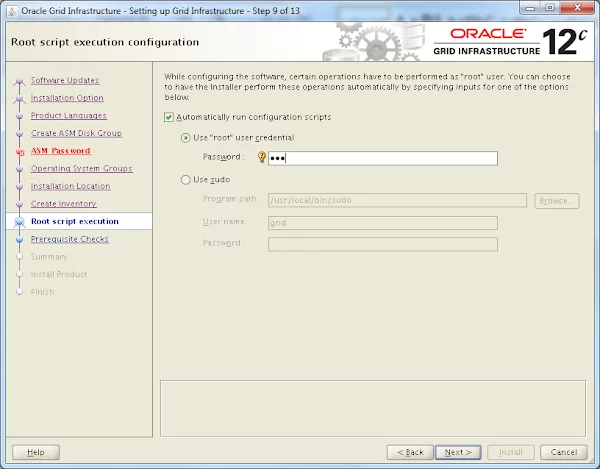Image resolution: width=600 pixels, height=469 pixels.
Task: Click the Install Product step label
Action: (x=59, y=274)
